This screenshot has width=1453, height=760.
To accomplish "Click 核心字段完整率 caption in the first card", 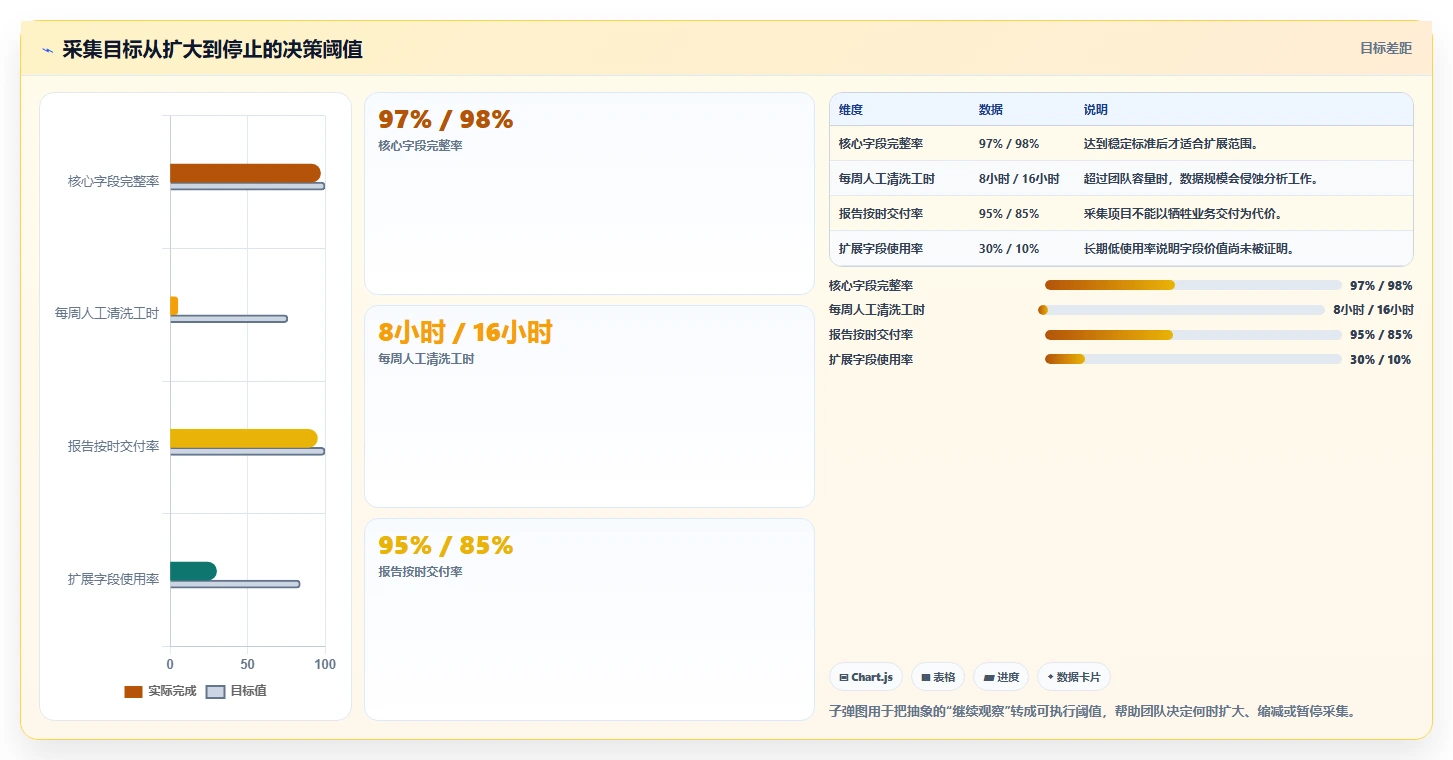I will tap(420, 146).
